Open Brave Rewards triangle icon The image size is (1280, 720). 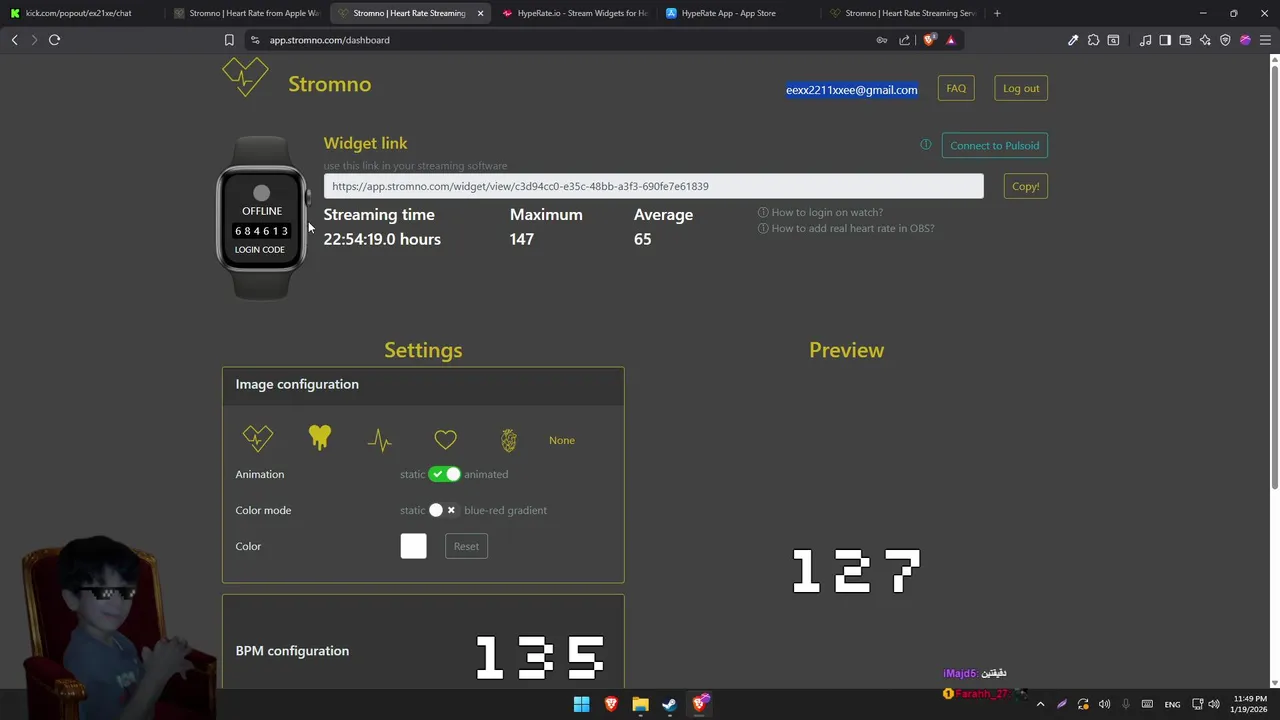click(950, 40)
